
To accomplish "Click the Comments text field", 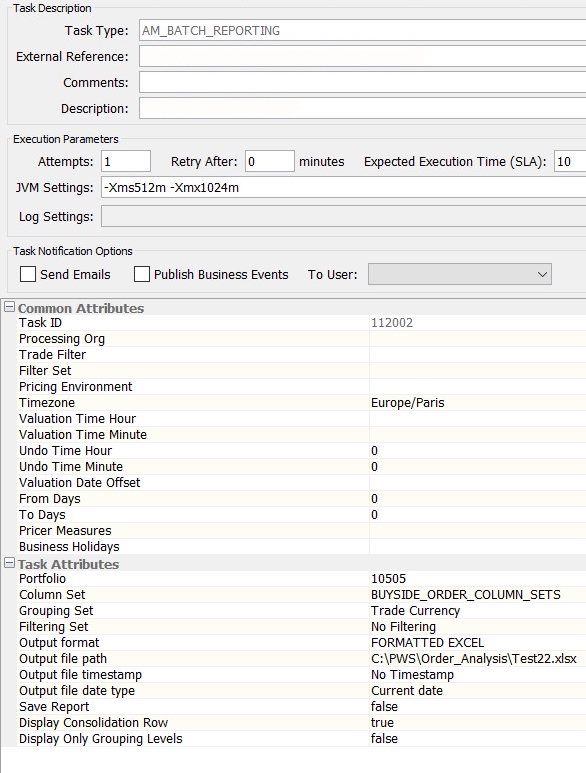I will click(x=362, y=82).
